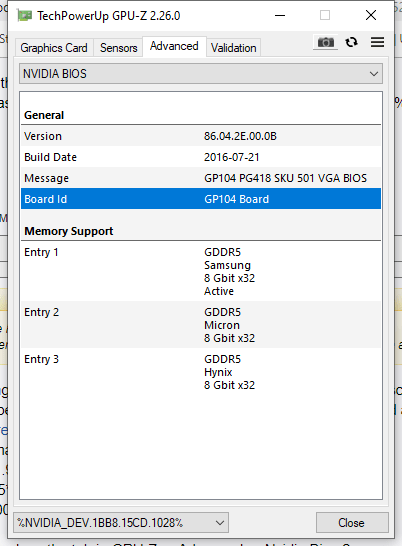Switch to the Graphics Card tab
Image resolution: width=402 pixels, height=546 pixels.
coord(54,48)
